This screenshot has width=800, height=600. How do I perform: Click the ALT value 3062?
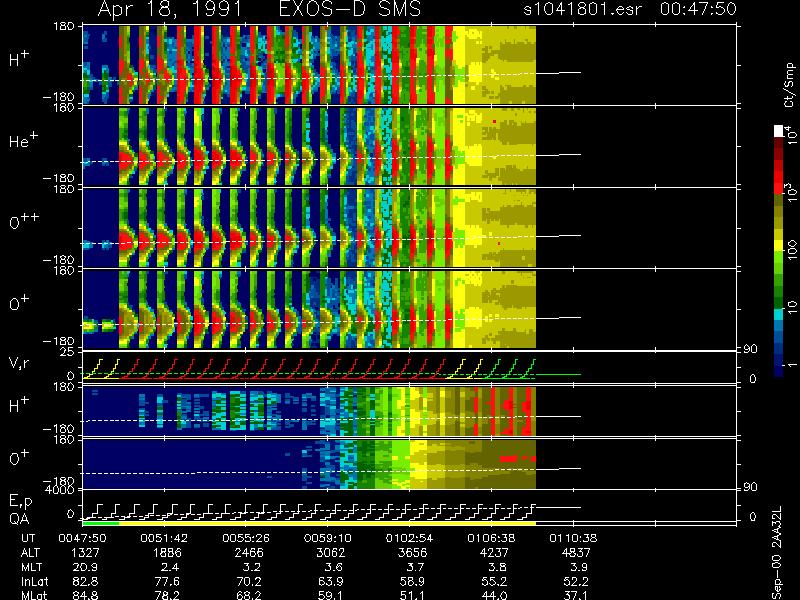click(331, 553)
